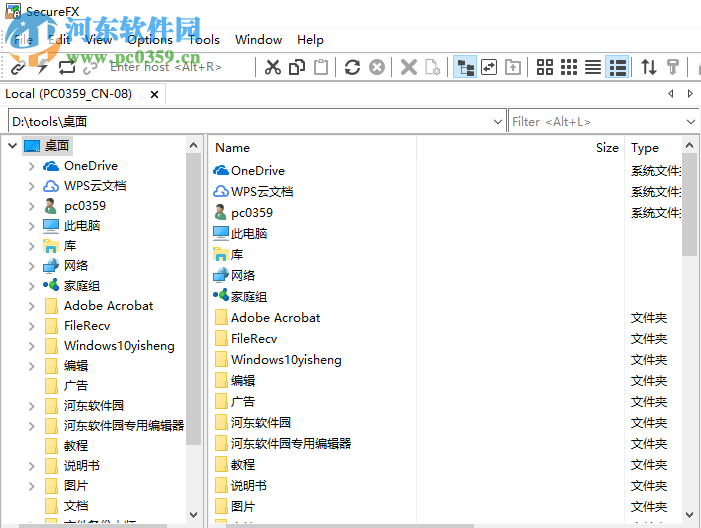Expand pc0359 node in the tree
The image size is (701, 528).
tap(31, 206)
